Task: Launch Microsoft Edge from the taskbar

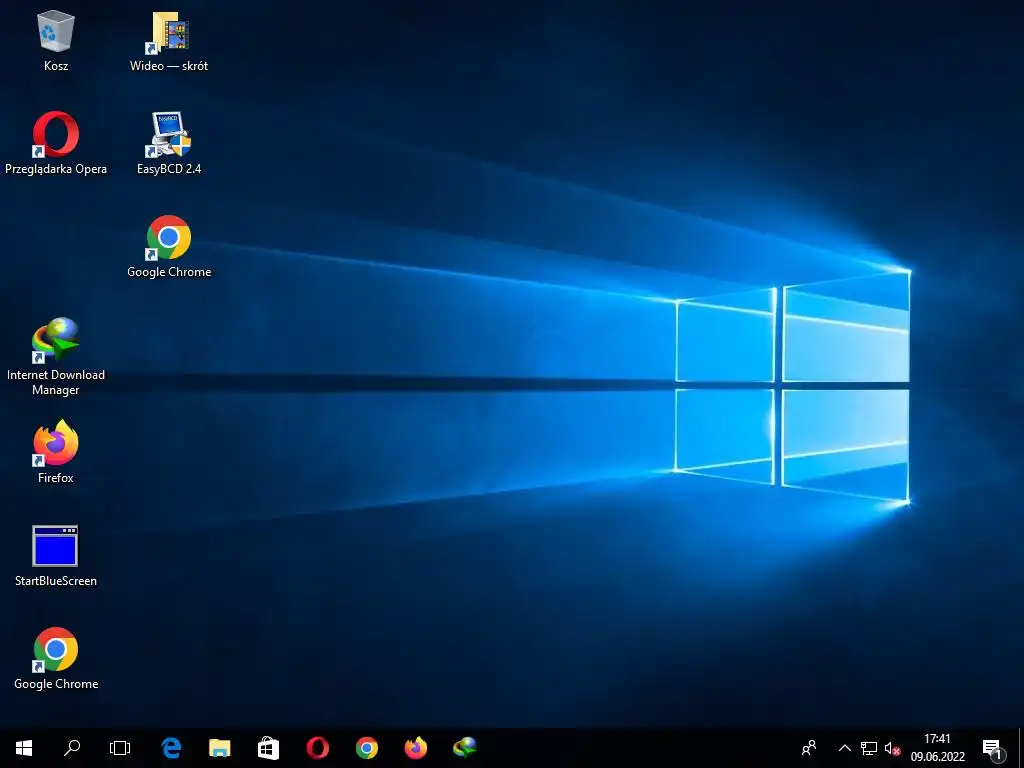Action: pyautogui.click(x=171, y=748)
